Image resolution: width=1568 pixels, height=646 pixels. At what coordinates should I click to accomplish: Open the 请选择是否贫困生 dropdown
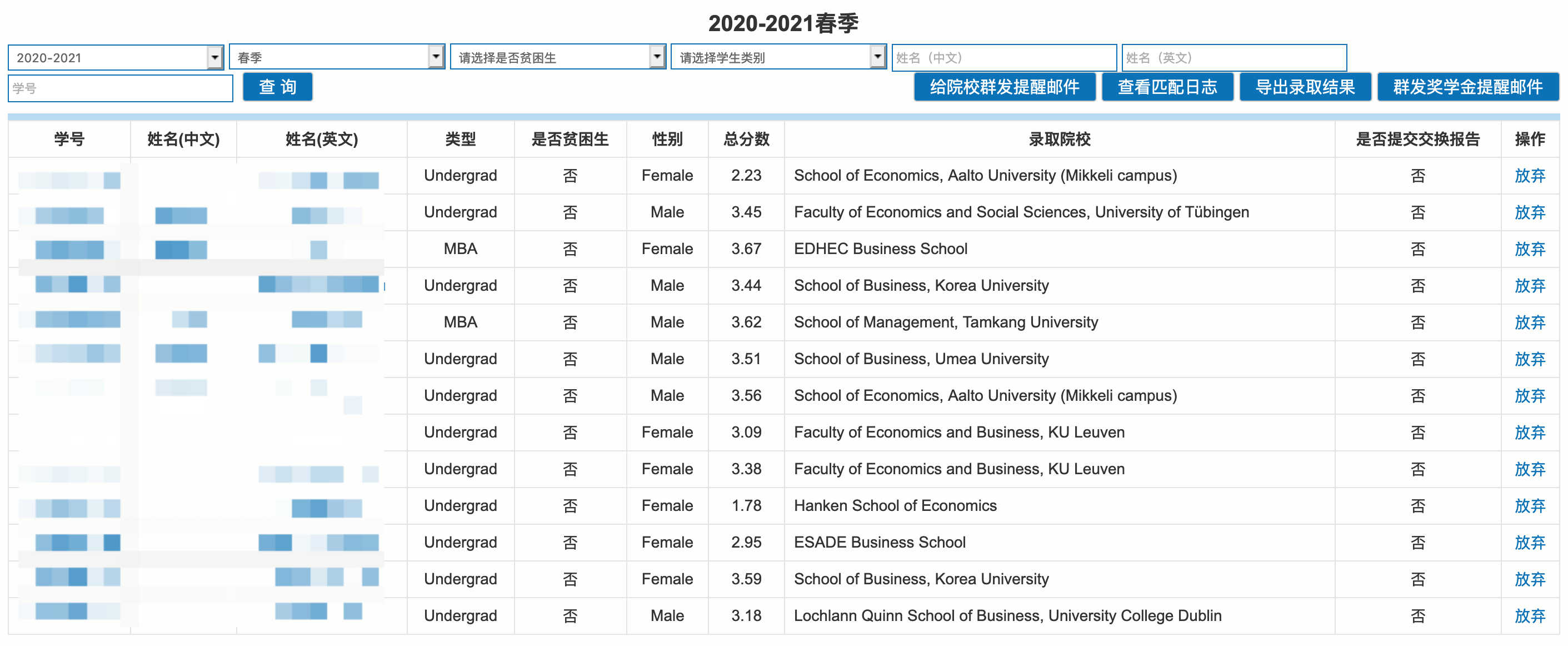(x=557, y=58)
